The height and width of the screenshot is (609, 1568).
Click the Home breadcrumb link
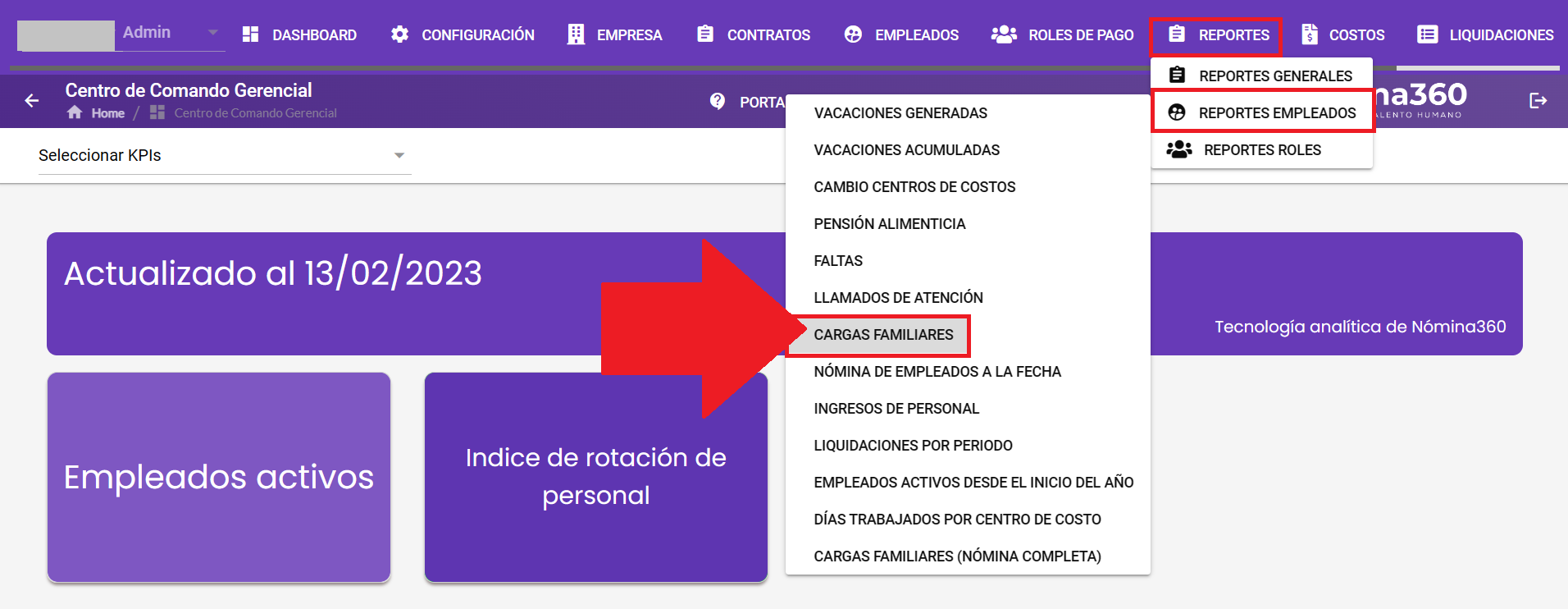[x=107, y=113]
